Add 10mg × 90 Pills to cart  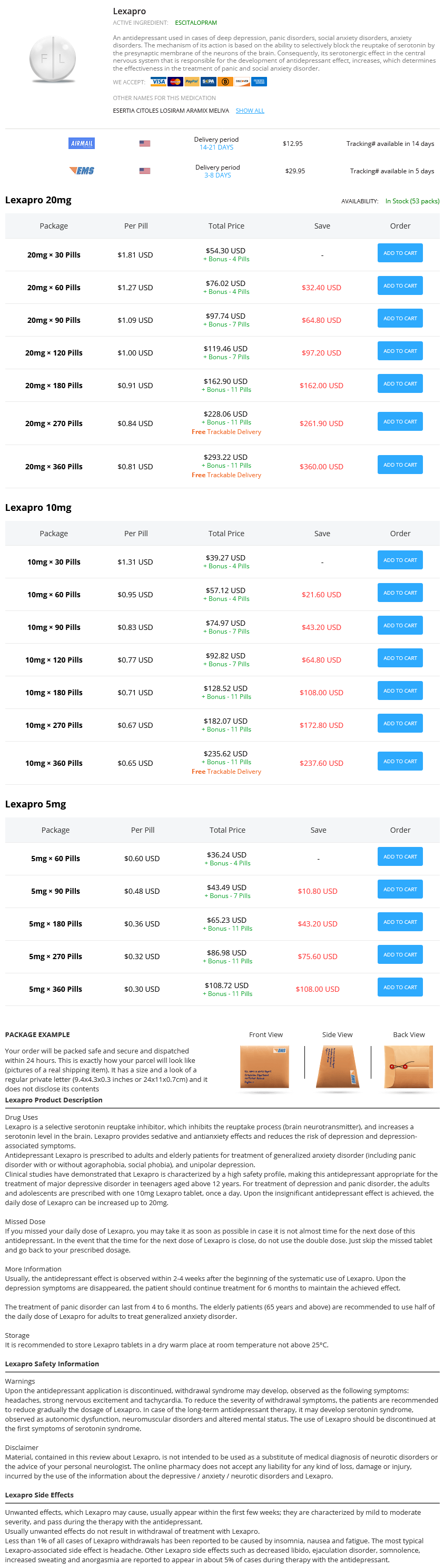tap(400, 626)
